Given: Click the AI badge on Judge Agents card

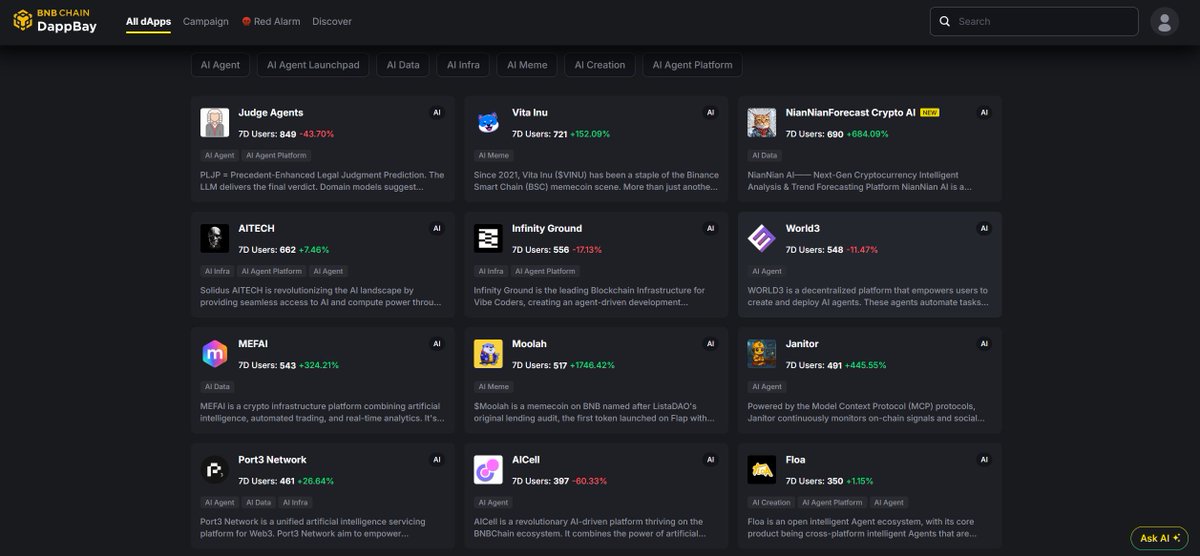Looking at the screenshot, I should [437, 113].
